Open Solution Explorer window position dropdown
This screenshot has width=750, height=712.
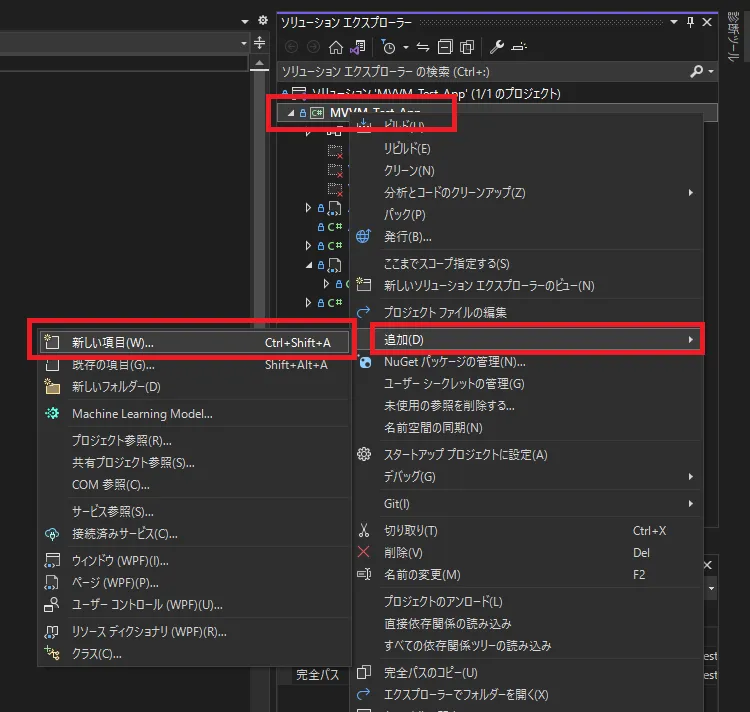click(674, 22)
